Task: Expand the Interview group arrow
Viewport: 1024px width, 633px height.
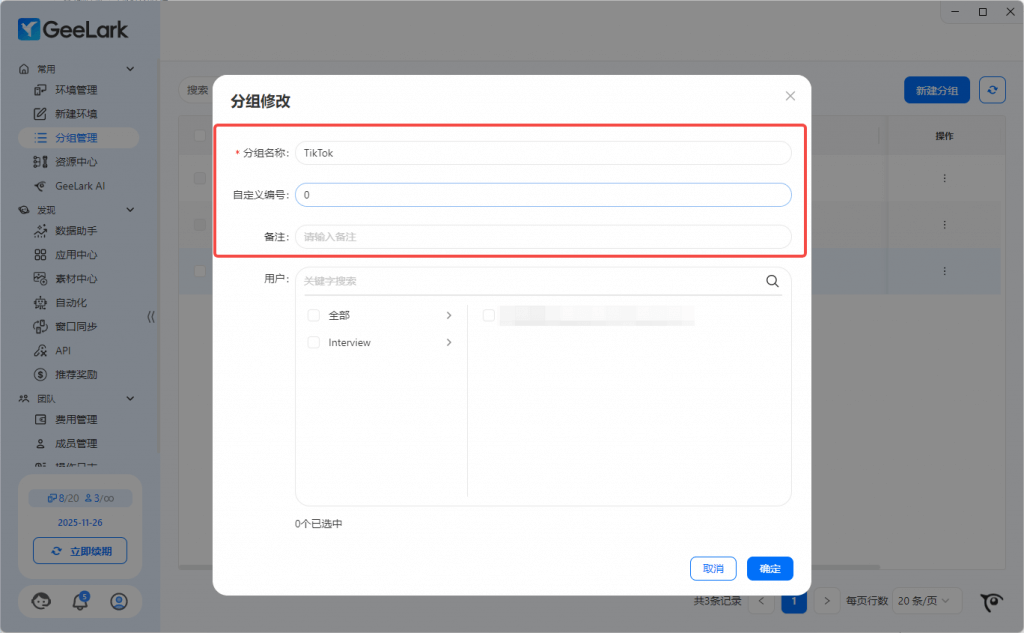Action: coord(449,342)
